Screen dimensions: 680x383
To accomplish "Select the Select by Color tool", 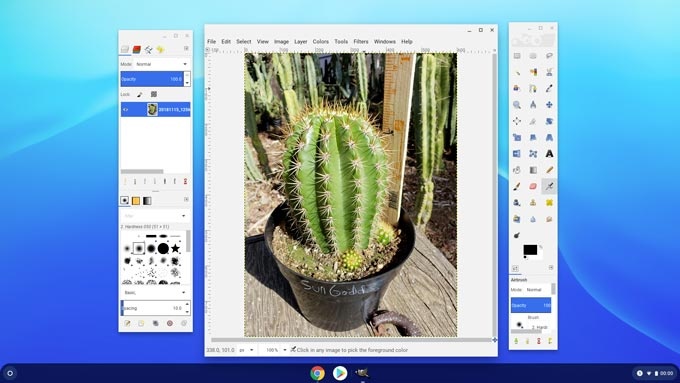I will [x=533, y=72].
